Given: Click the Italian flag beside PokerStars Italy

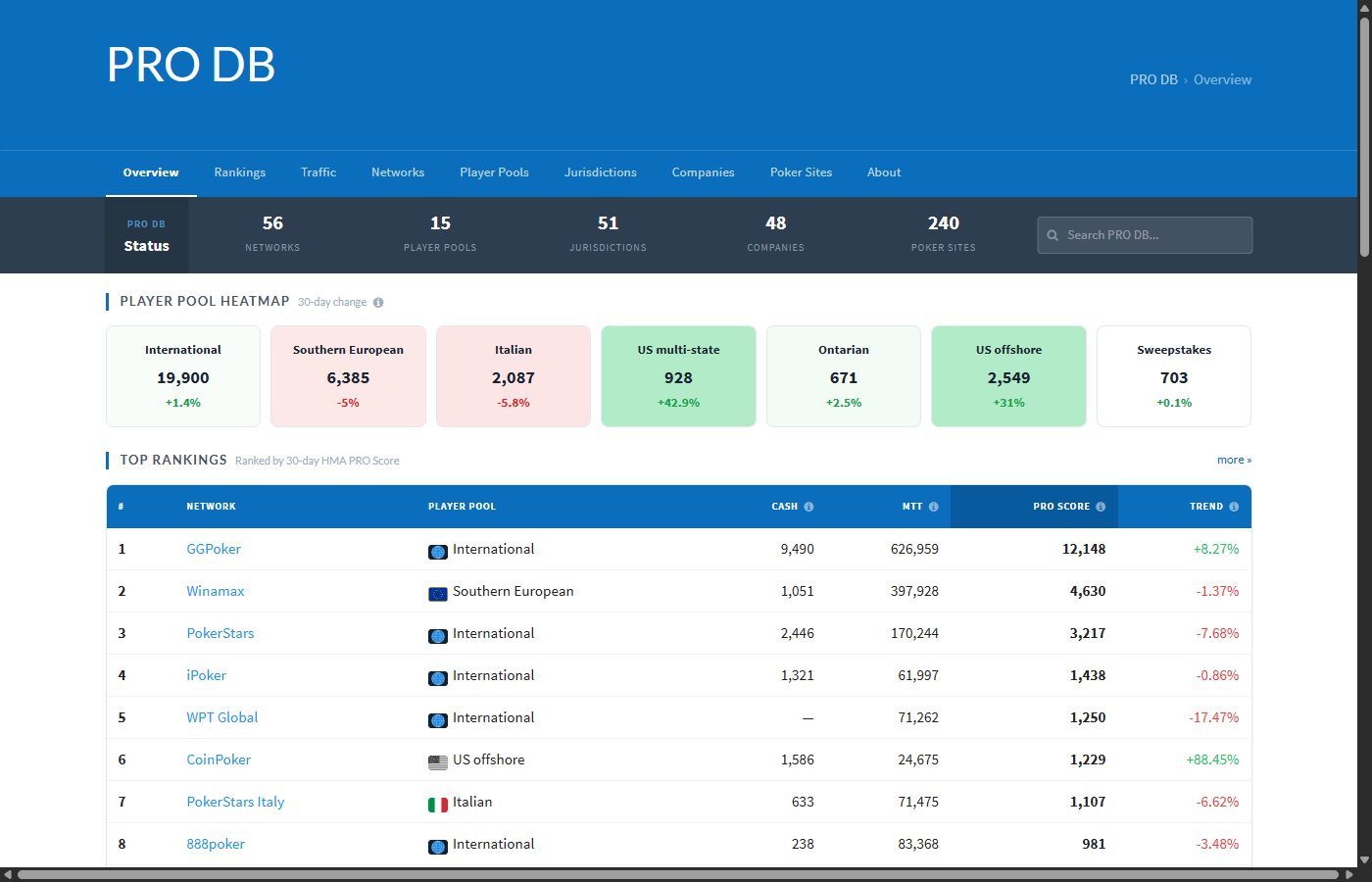Looking at the screenshot, I should tap(437, 804).
